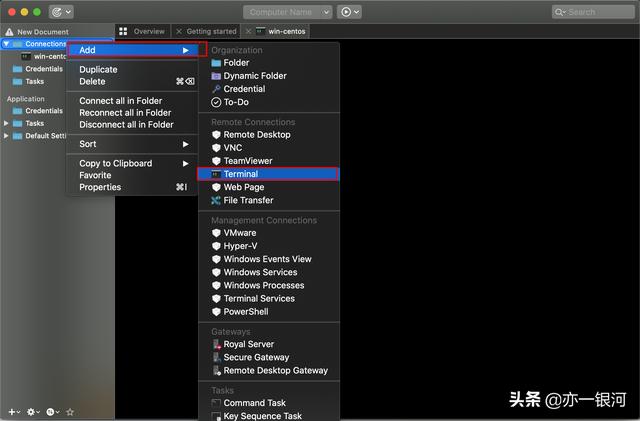Screen dimensions: 640x421
Task: Click the Royal Server icon
Action: click(x=216, y=344)
